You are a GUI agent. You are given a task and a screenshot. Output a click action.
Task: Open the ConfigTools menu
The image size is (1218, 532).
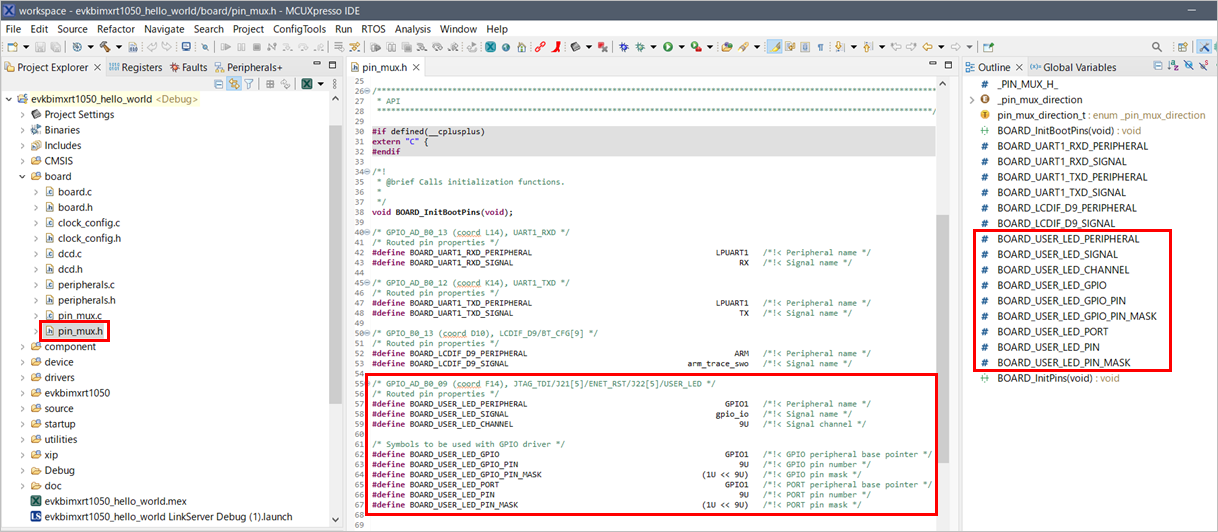tap(300, 29)
